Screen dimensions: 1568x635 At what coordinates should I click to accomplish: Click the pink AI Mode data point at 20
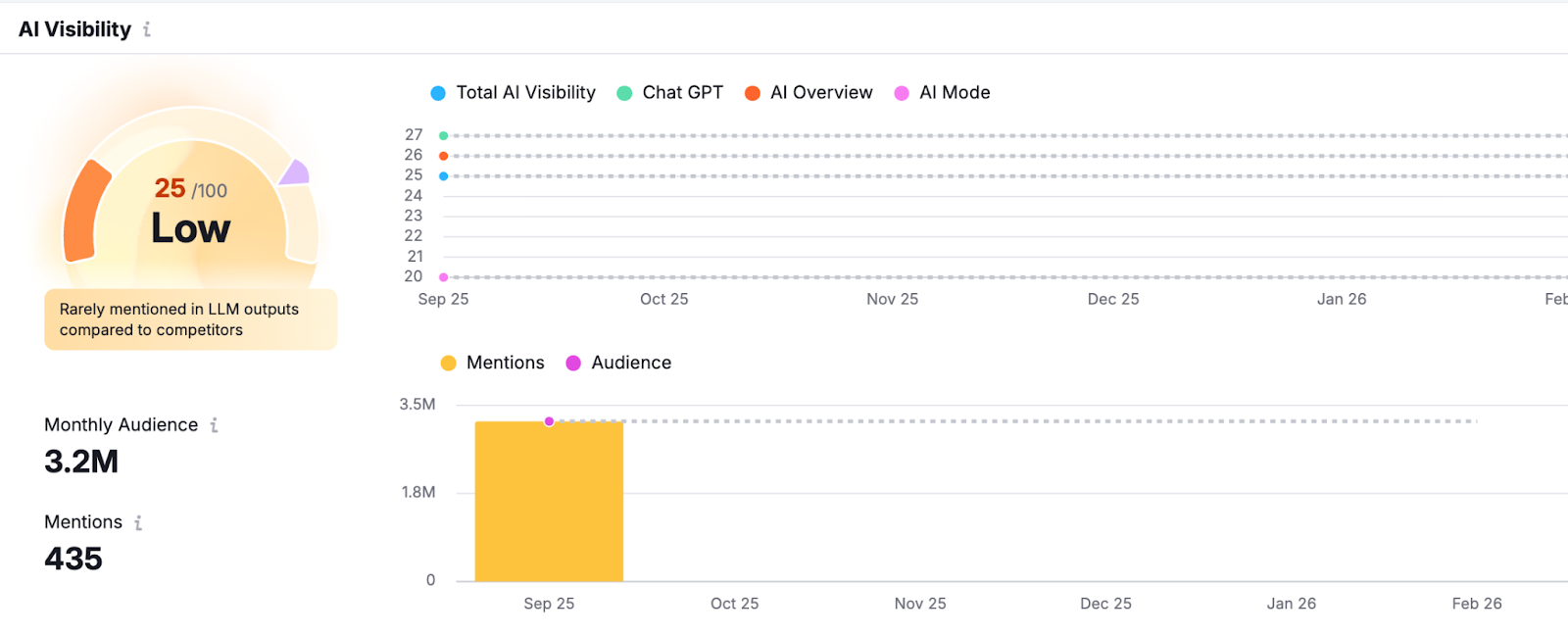pyautogui.click(x=444, y=277)
